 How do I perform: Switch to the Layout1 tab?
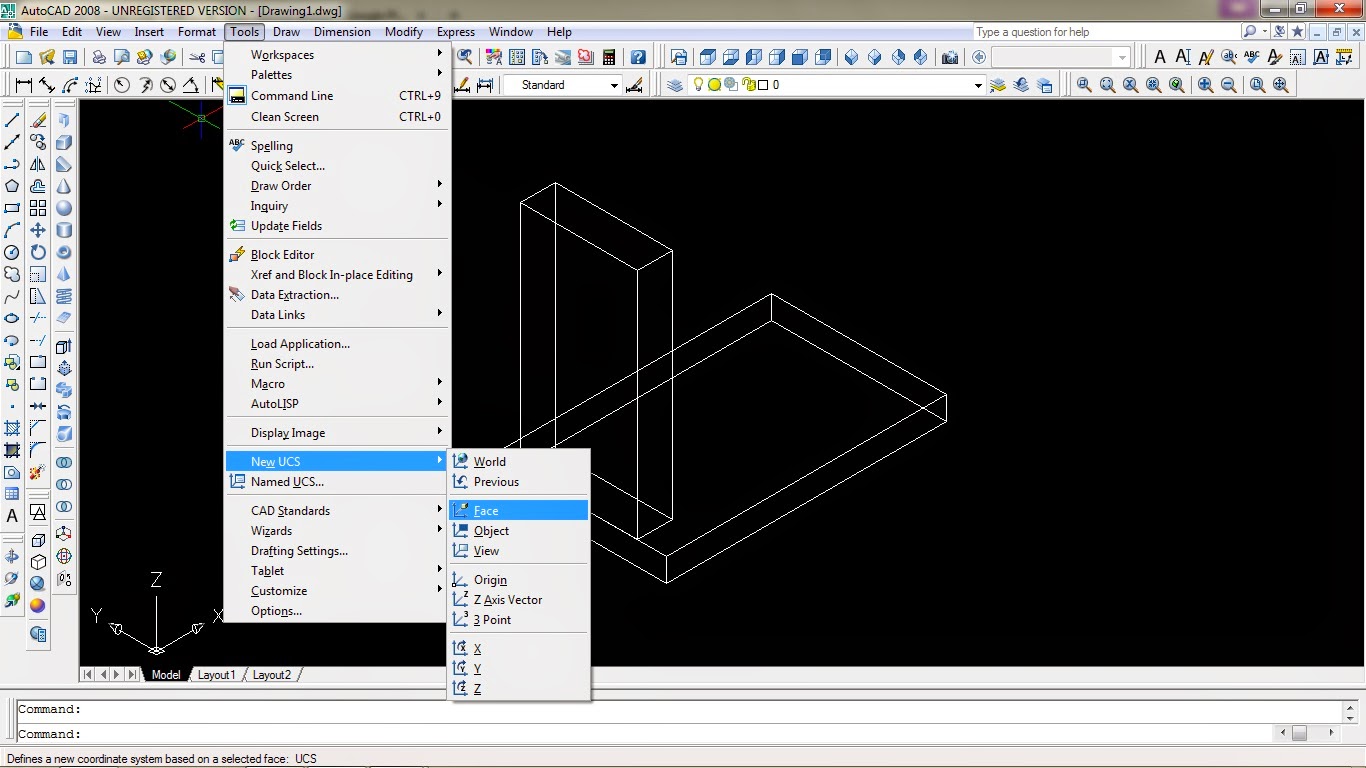[x=216, y=675]
